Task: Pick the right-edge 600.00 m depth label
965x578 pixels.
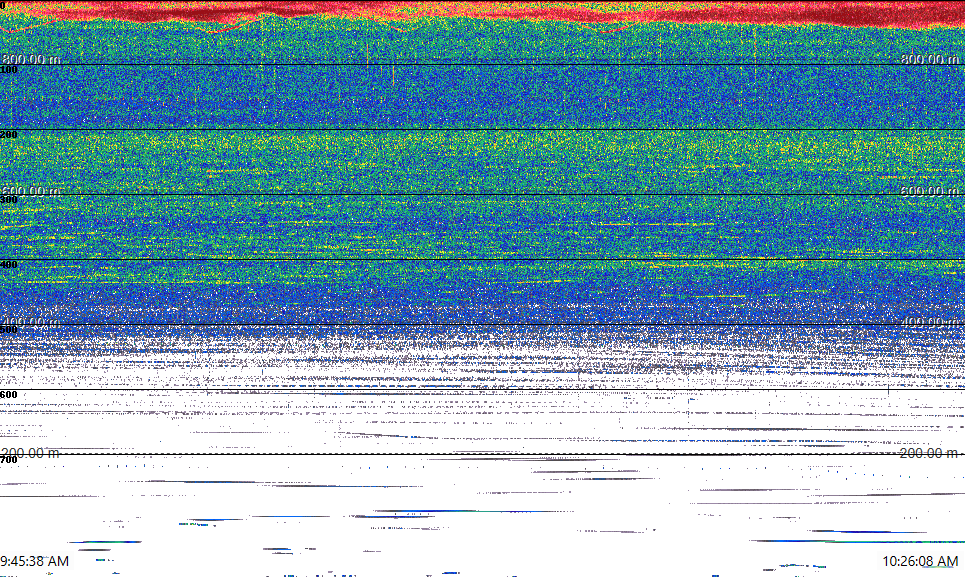Action: tap(929, 191)
